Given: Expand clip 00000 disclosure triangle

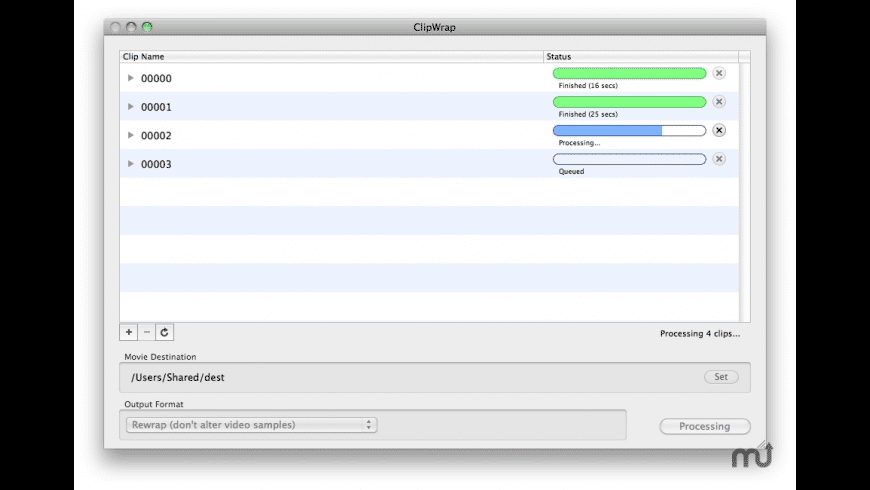Looking at the screenshot, I should [130, 78].
